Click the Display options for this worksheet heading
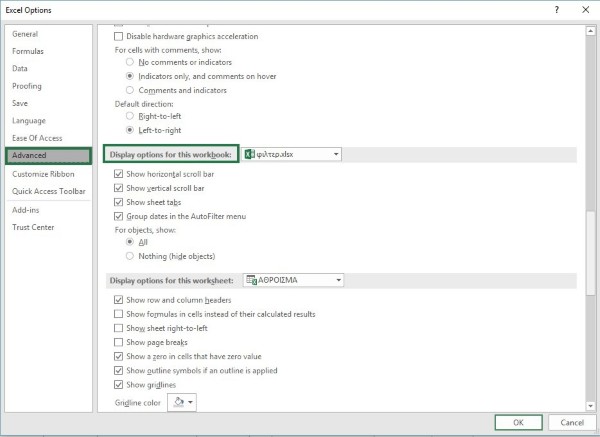This screenshot has width=600, height=437. coord(171,280)
